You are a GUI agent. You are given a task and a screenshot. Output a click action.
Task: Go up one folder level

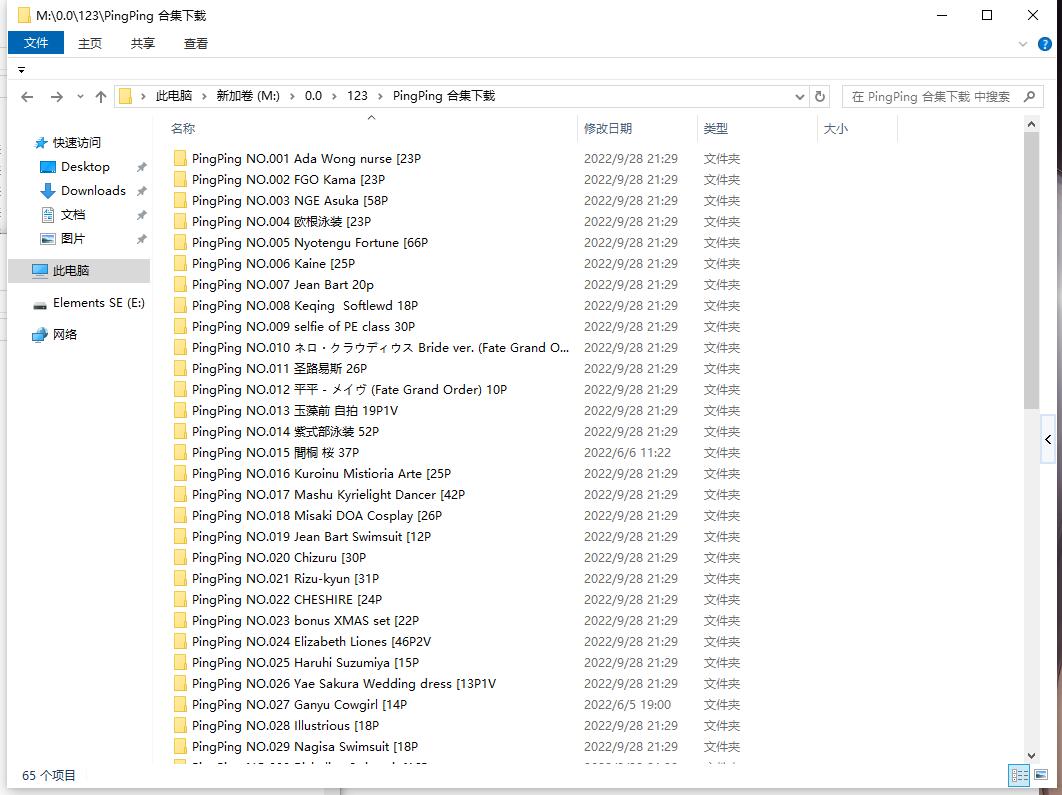pos(101,97)
